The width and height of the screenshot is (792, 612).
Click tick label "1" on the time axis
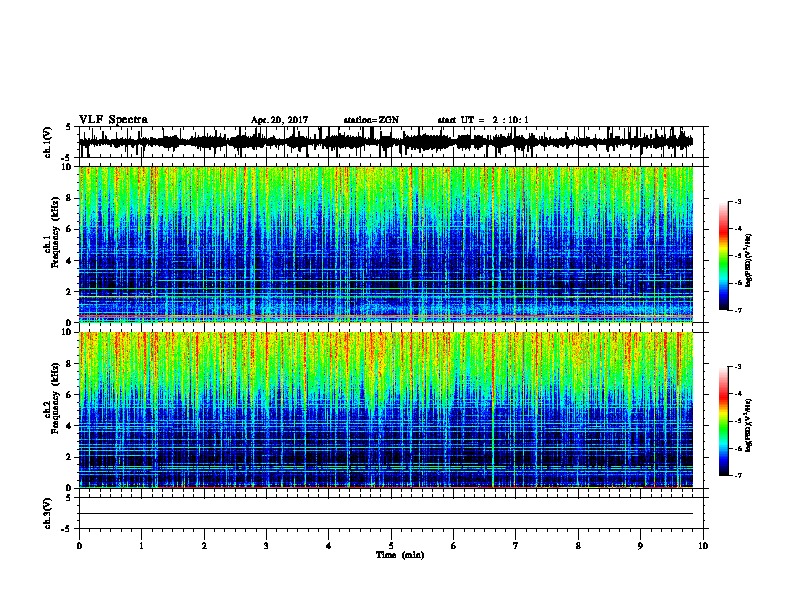141,546
